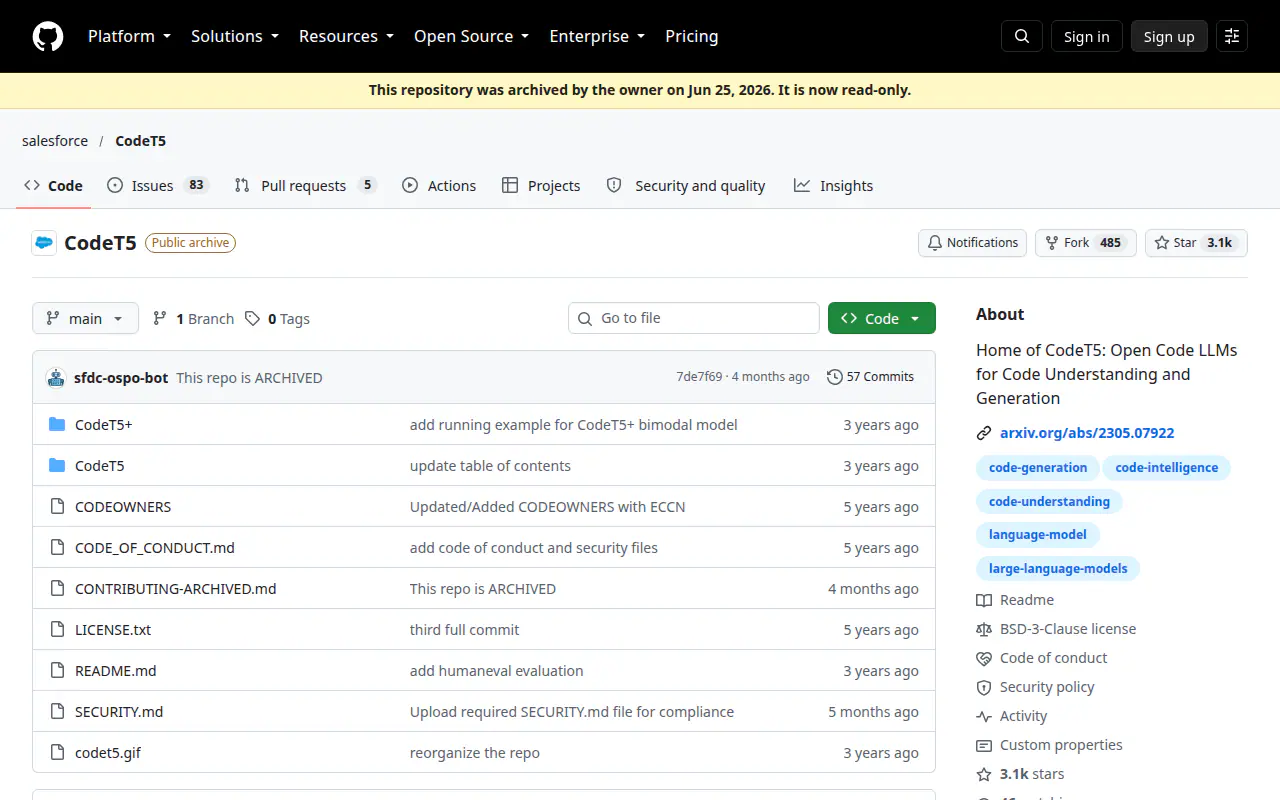Open the search magnifier button
Screen dimensions: 1280x800
tap(1022, 36)
